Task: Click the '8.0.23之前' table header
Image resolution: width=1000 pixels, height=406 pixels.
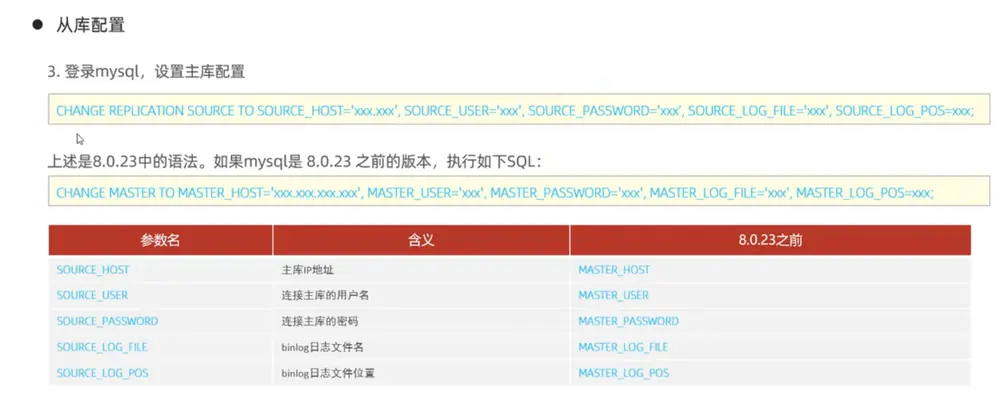Action: [x=770, y=240]
